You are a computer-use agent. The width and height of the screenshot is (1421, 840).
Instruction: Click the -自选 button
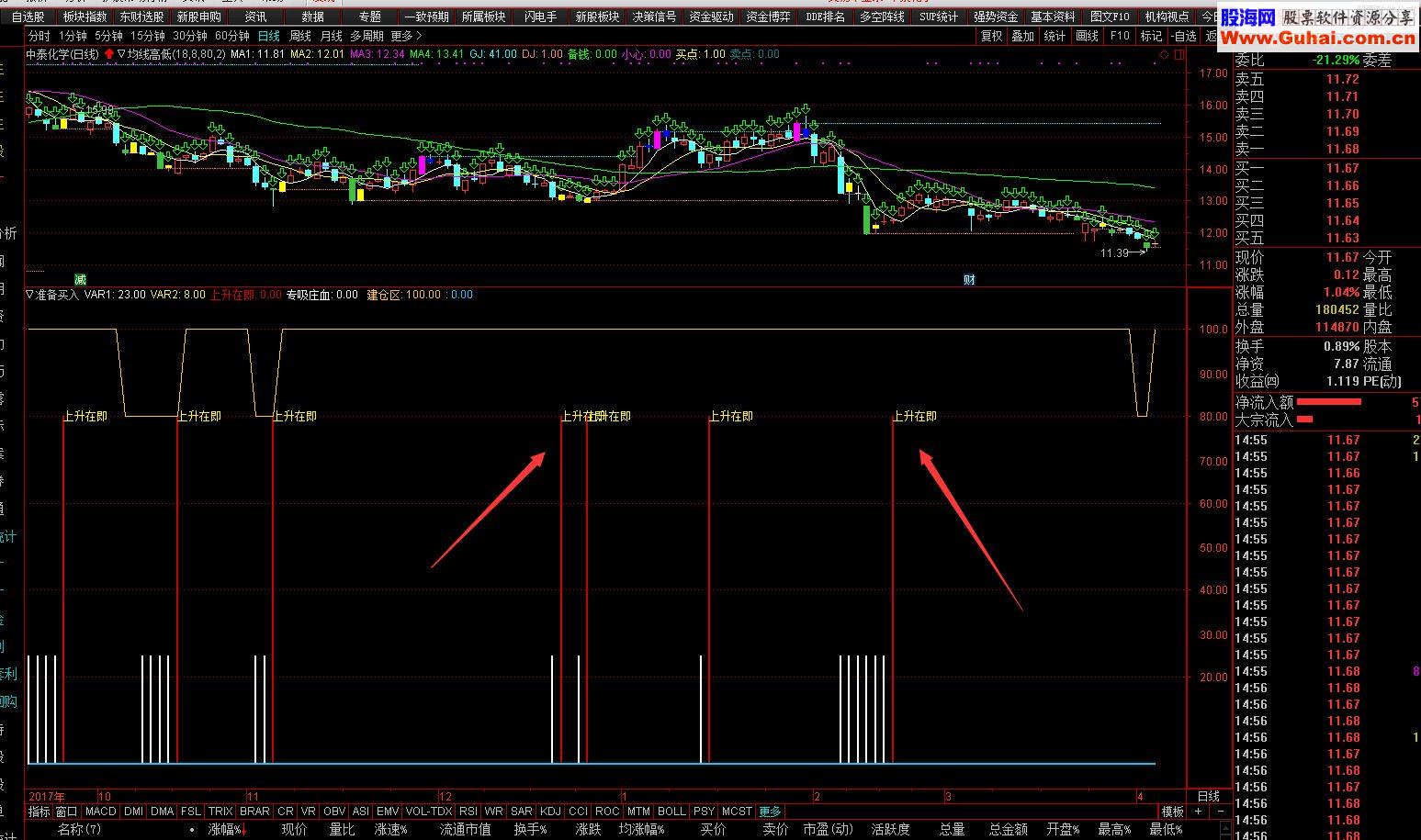tap(1184, 36)
